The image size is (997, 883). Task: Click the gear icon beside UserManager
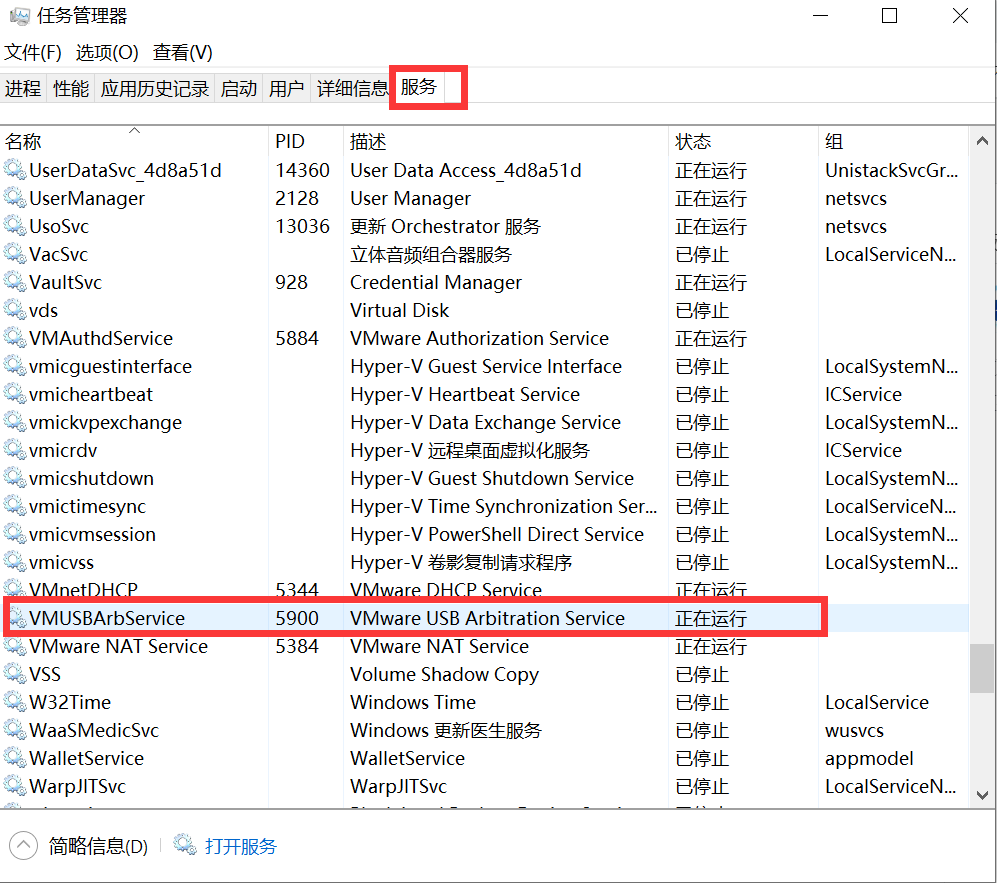pyautogui.click(x=15, y=198)
